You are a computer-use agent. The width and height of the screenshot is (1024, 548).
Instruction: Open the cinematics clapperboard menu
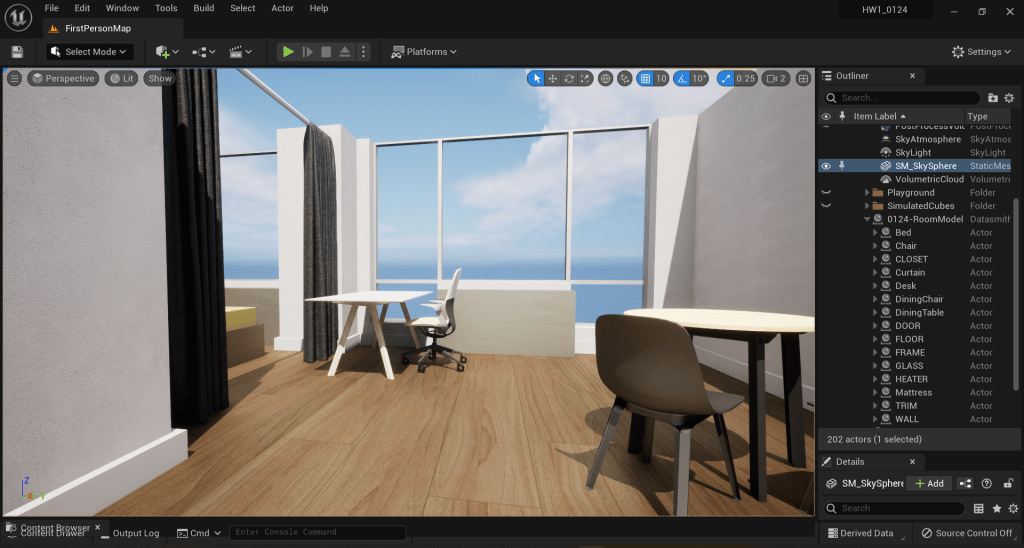click(x=240, y=52)
